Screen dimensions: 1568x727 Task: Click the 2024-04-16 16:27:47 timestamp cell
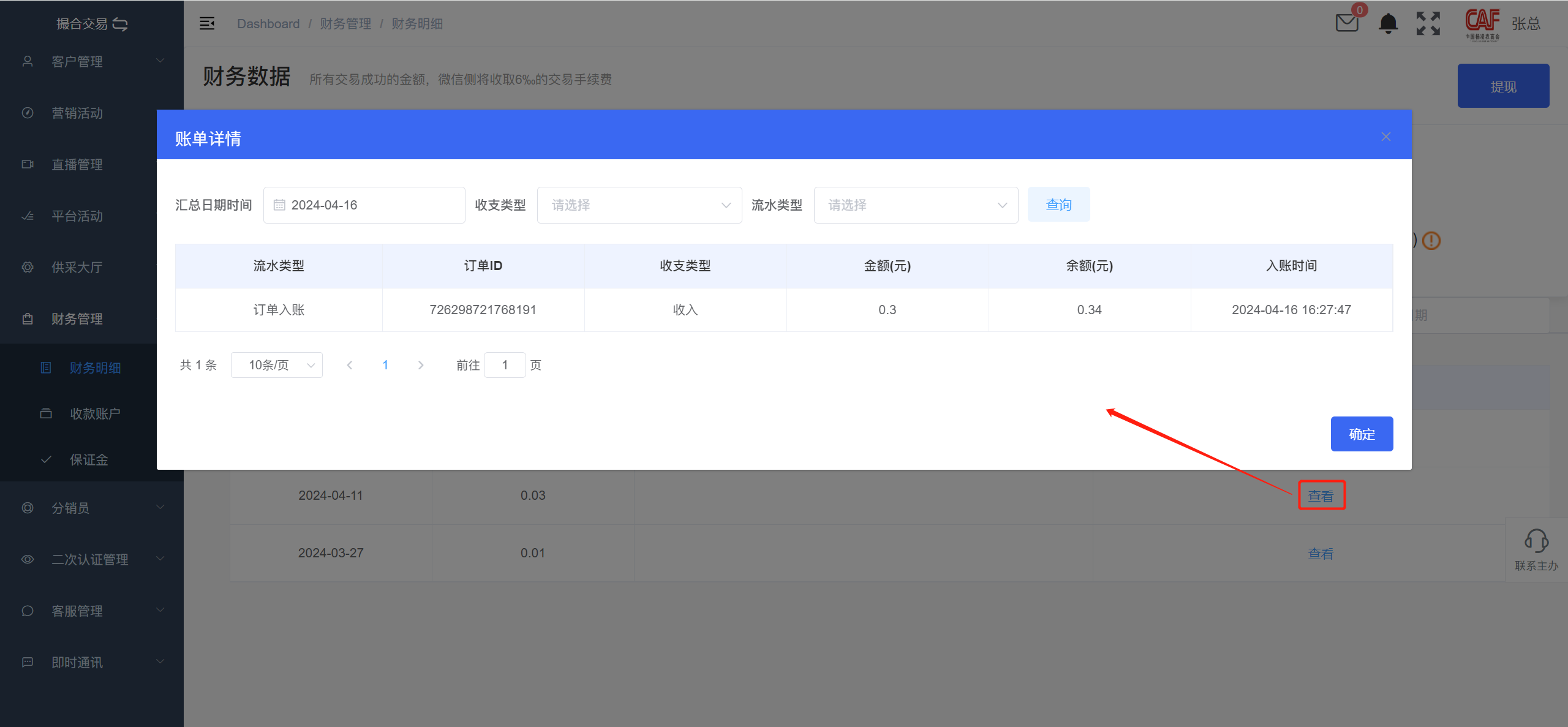coord(1291,310)
